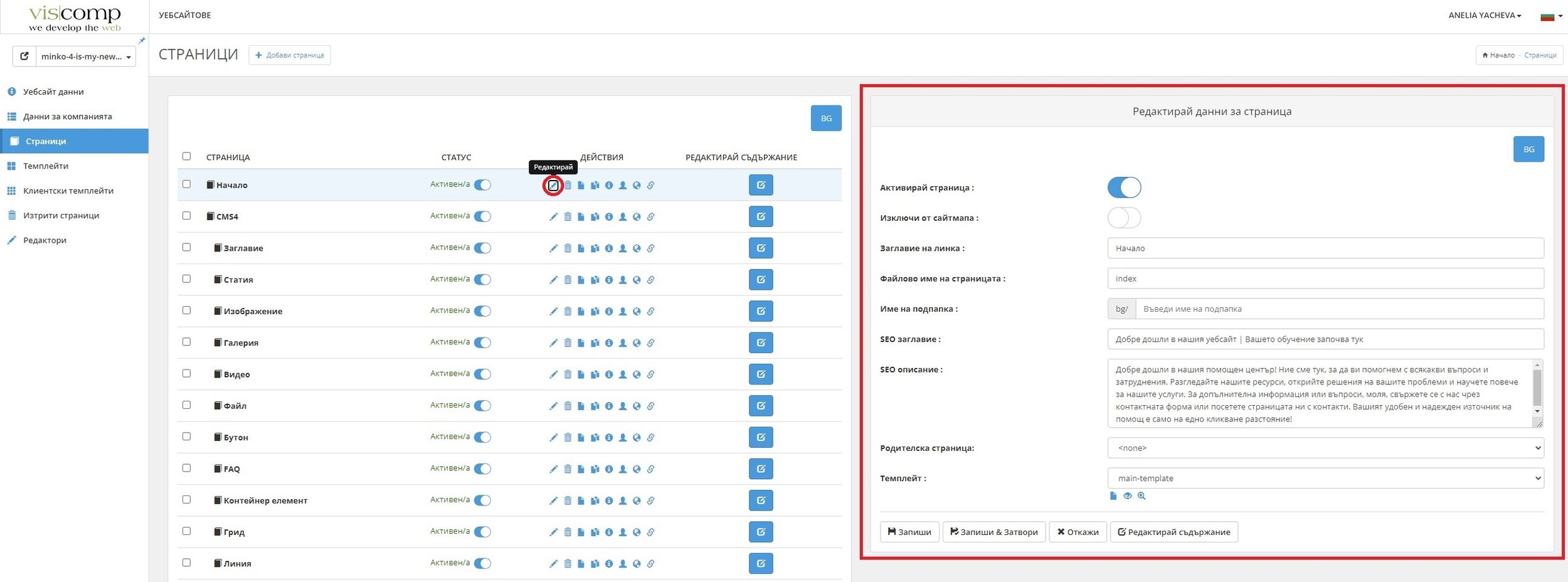Viewport: 1568px width, 582px height.
Task: Click the Добави страница button
Action: pos(290,55)
